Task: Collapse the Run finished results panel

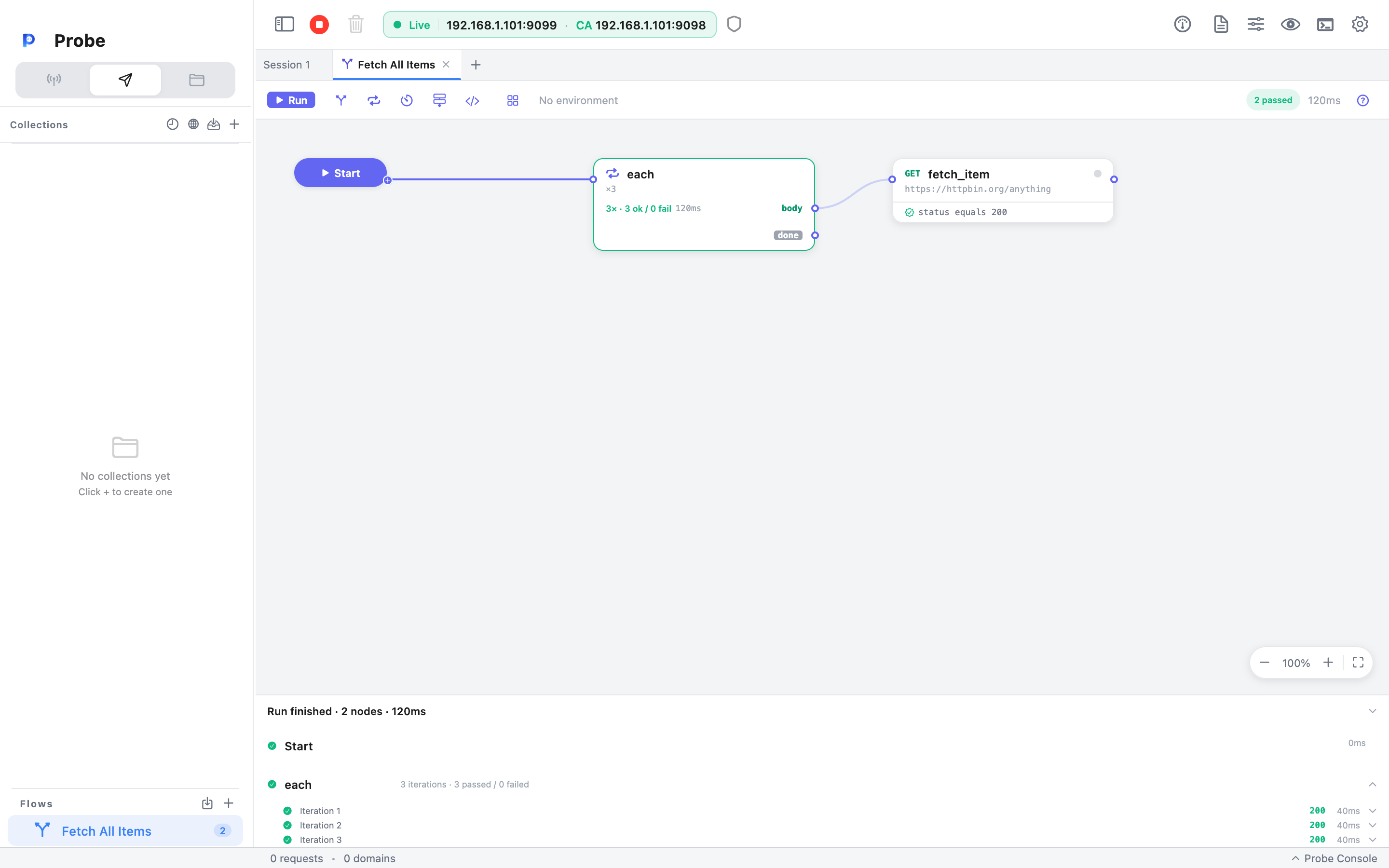Action: pyautogui.click(x=1372, y=711)
